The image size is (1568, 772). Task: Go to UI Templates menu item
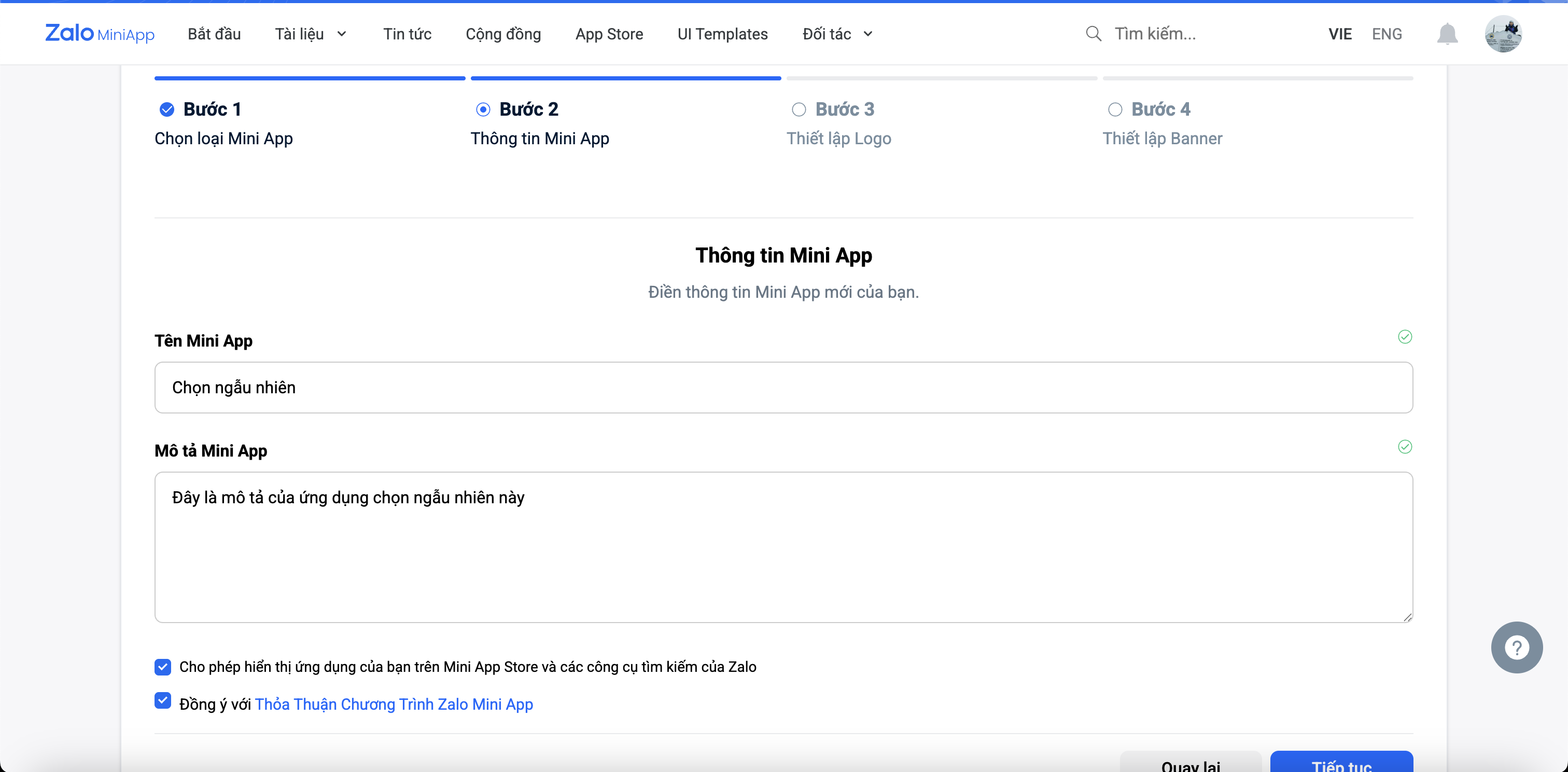point(722,34)
